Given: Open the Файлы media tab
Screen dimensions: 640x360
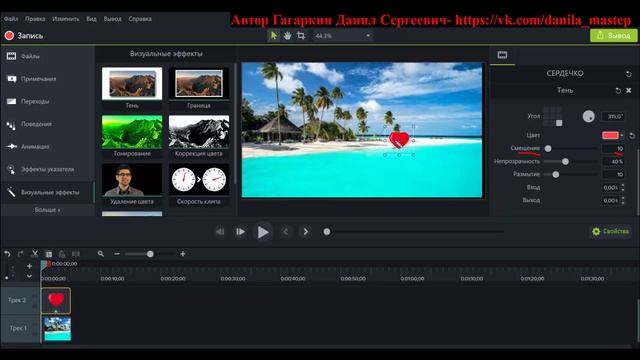Looking at the screenshot, I should [47, 56].
